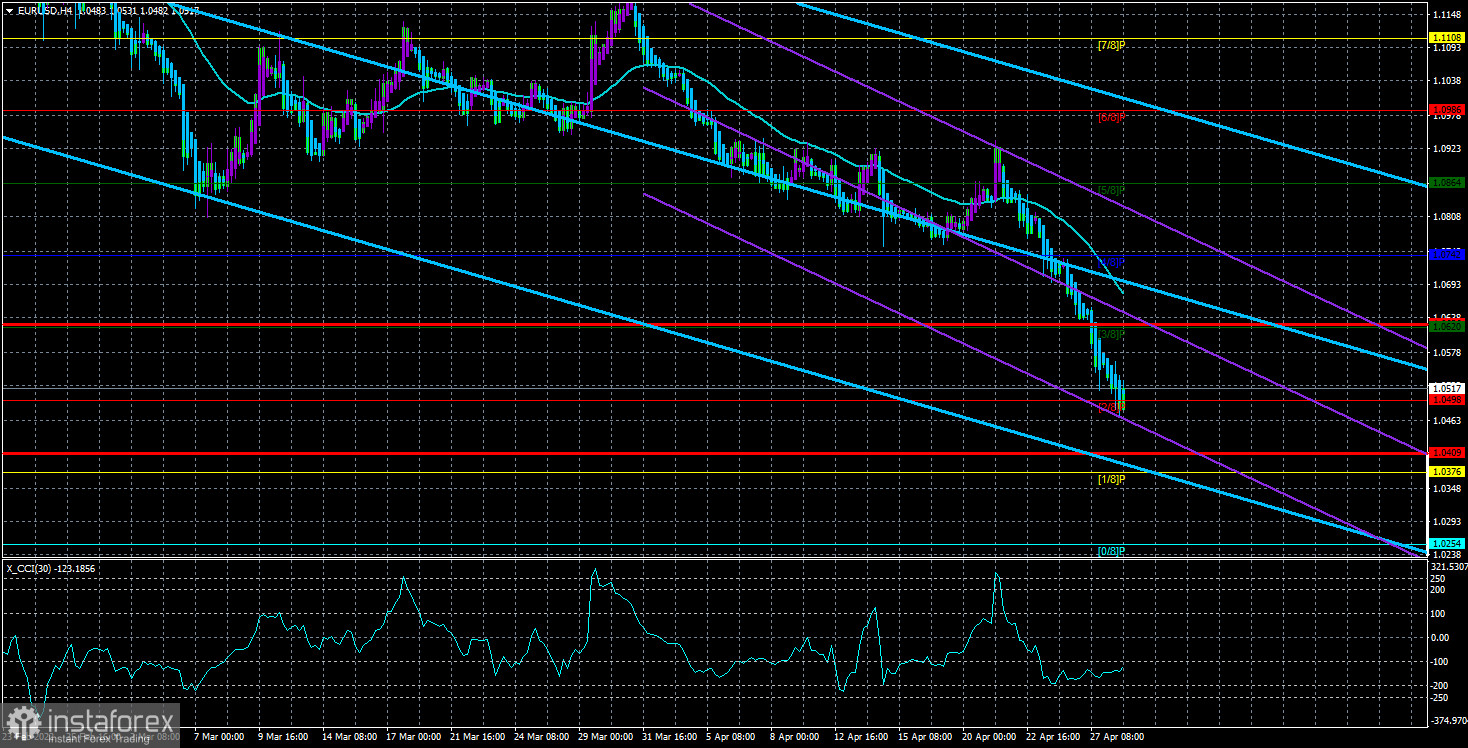
Task: Select the 1.0620 price tag on axis
Action: point(1447,326)
